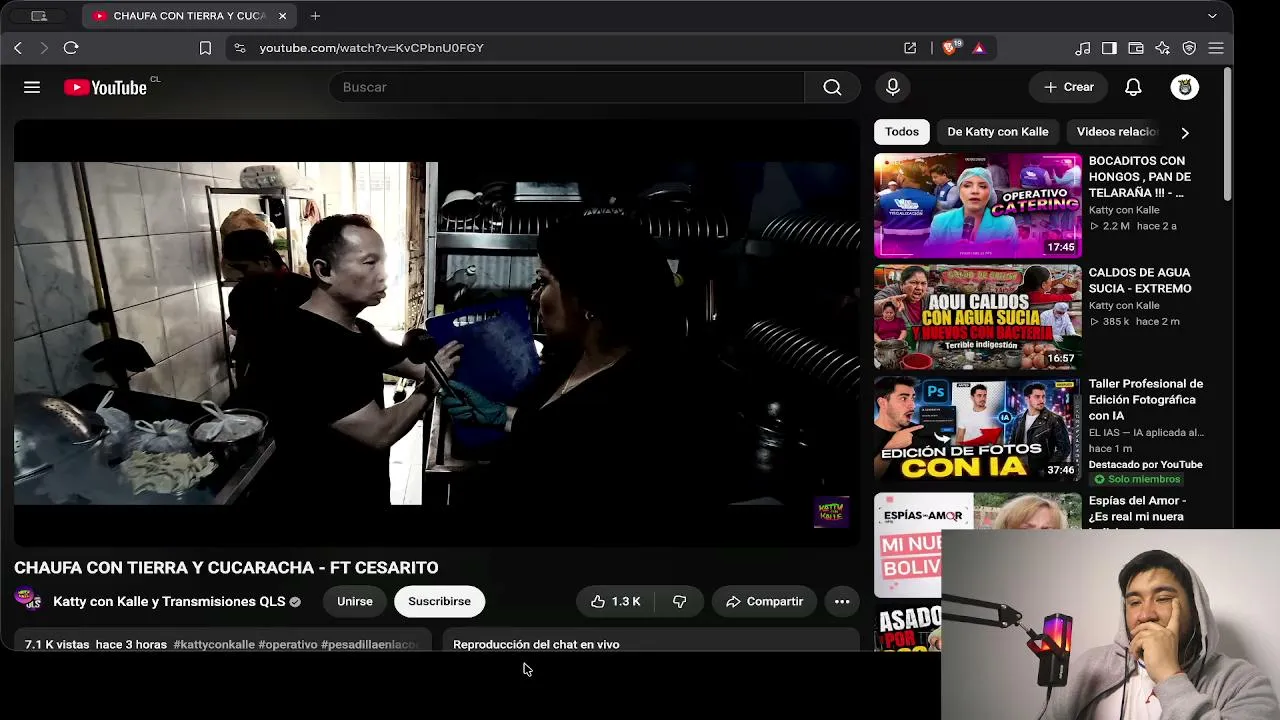Open the channel avatar beside Katty con Kalle
This screenshot has height=720, width=1280.
click(x=28, y=600)
